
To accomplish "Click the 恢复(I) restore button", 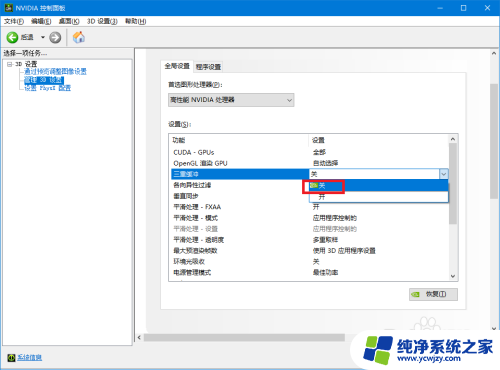I will (x=433, y=294).
